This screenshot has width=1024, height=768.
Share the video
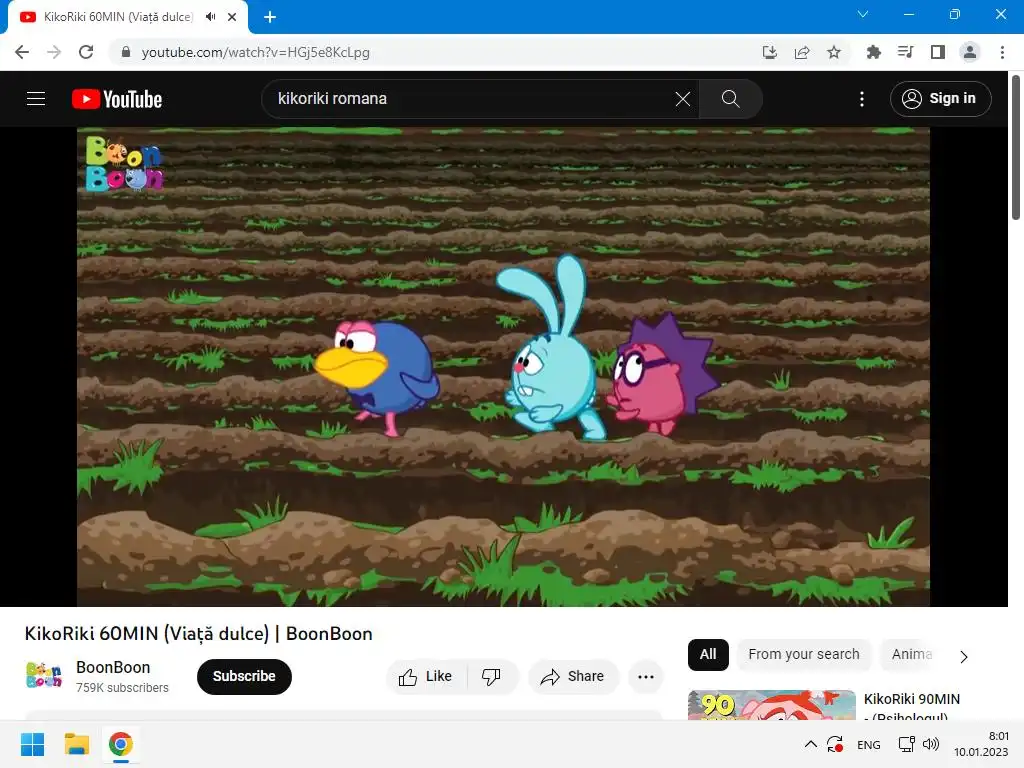click(x=573, y=677)
